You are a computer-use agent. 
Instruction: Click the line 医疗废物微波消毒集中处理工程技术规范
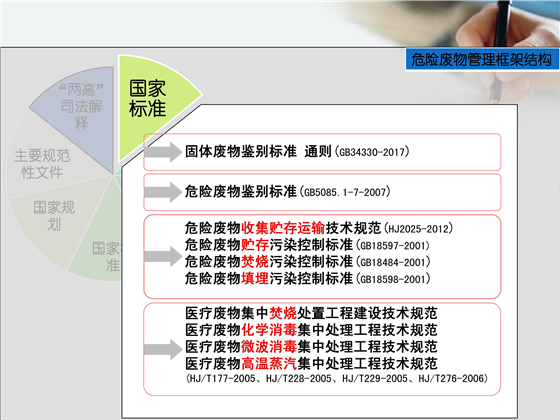point(311,347)
